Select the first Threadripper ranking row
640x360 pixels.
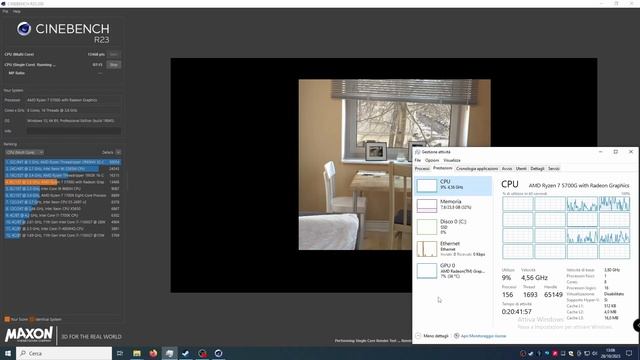tap(62, 162)
